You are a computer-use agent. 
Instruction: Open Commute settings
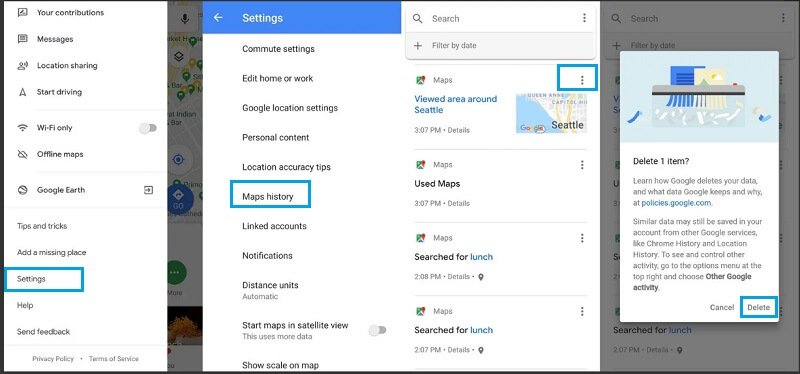pyautogui.click(x=278, y=49)
